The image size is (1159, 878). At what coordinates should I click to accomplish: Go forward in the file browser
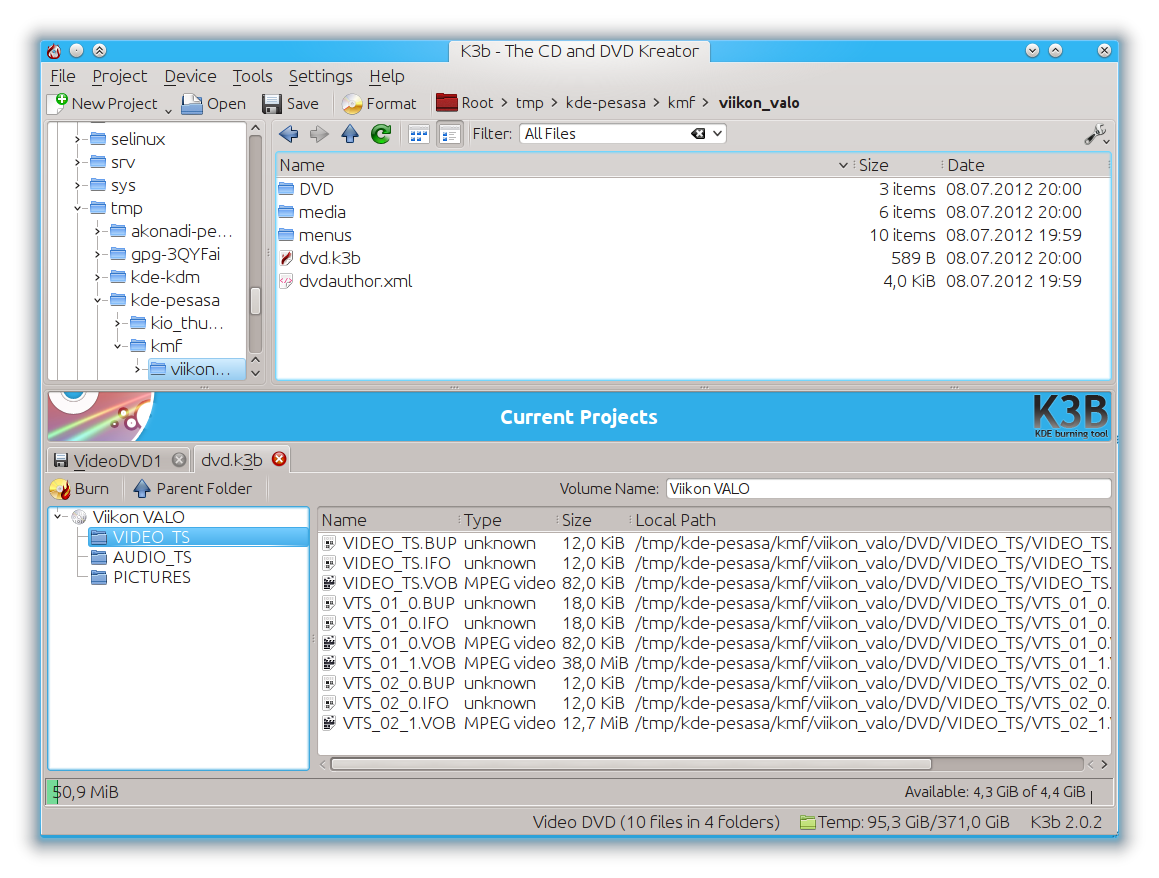click(319, 134)
